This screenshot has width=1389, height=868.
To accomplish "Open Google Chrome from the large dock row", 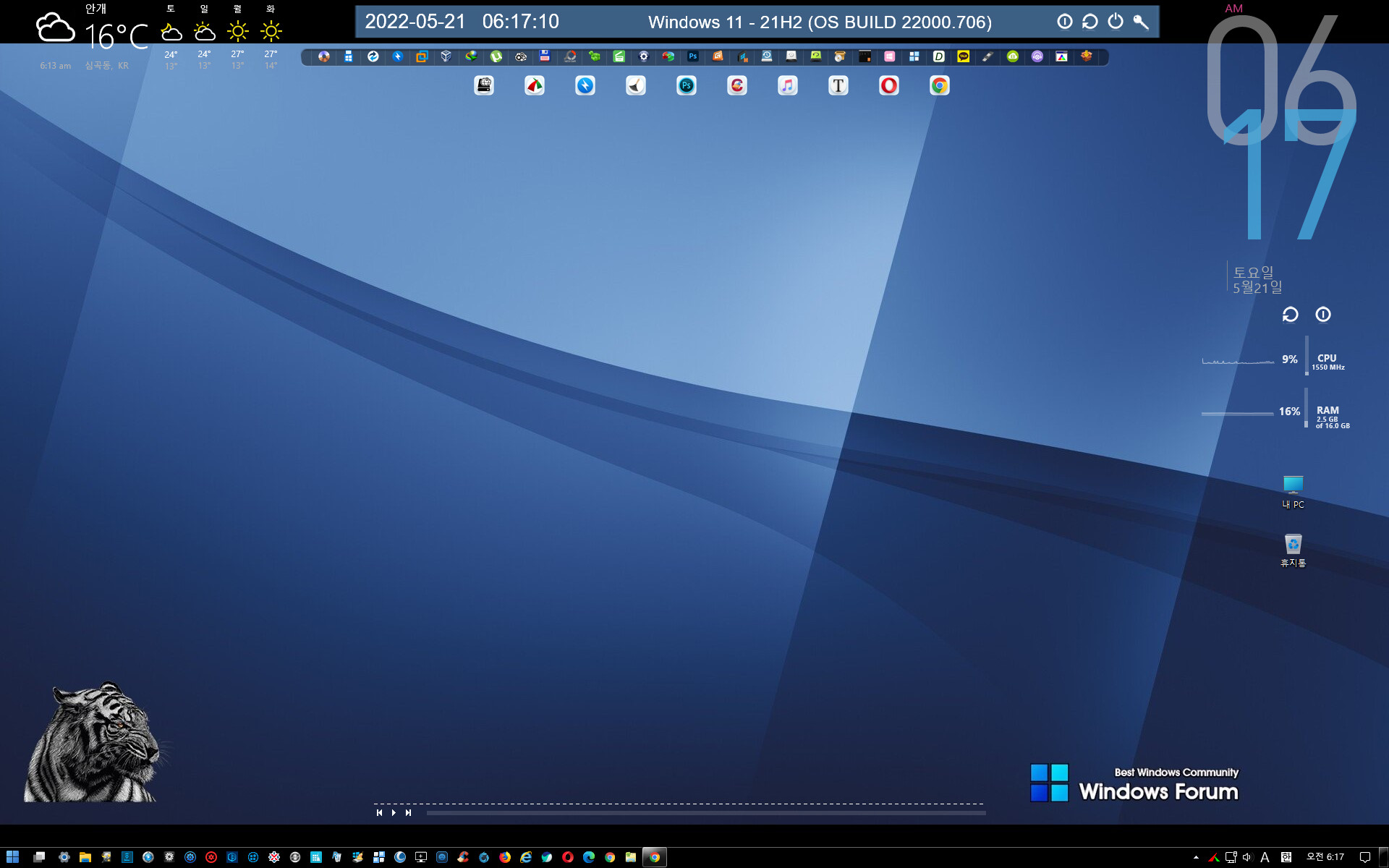I will [x=939, y=86].
